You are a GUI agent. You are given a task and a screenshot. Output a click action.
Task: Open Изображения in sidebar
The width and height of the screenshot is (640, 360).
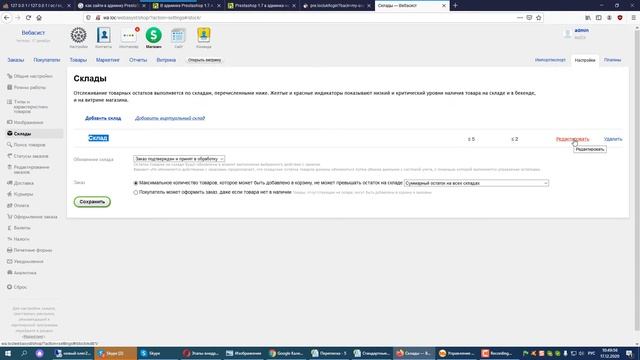point(28,122)
